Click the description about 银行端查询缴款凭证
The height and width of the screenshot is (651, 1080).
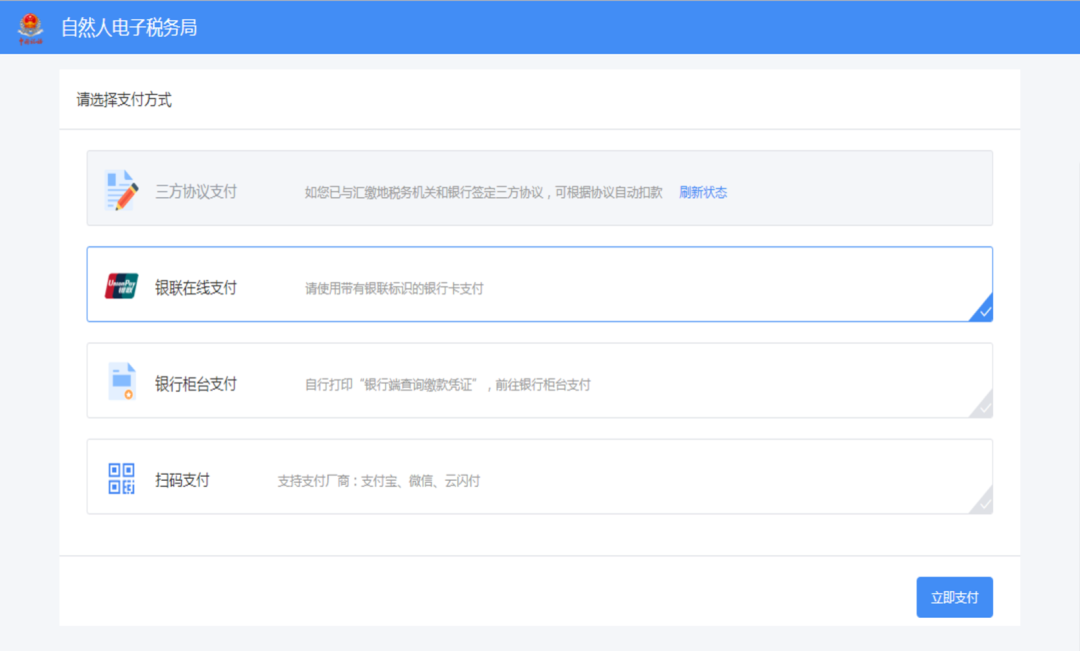(448, 384)
